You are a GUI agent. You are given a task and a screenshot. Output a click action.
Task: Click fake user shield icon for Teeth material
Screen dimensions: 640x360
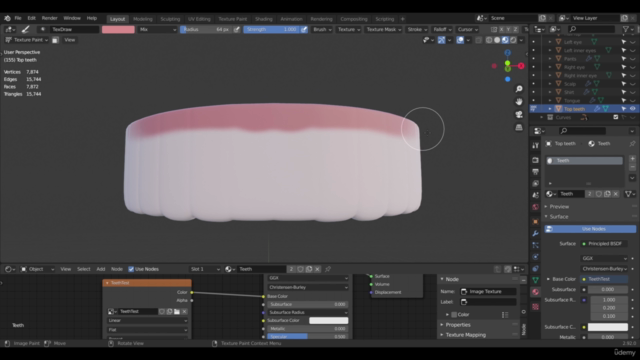pyautogui.click(x=599, y=194)
